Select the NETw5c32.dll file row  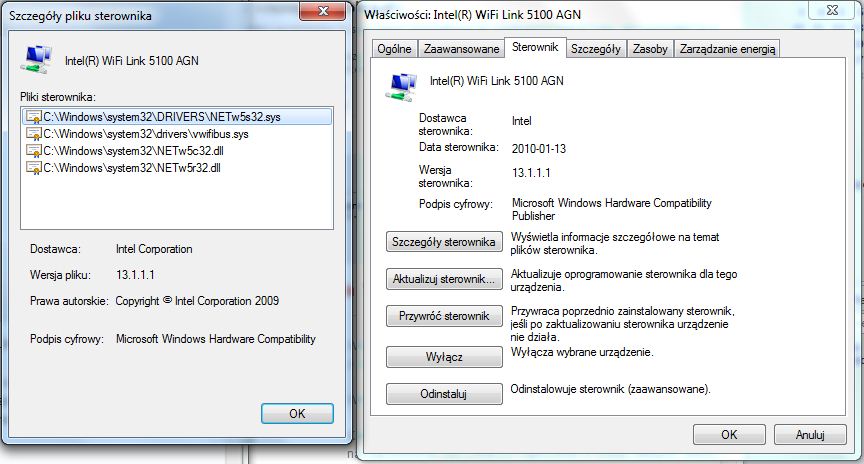click(x=177, y=151)
